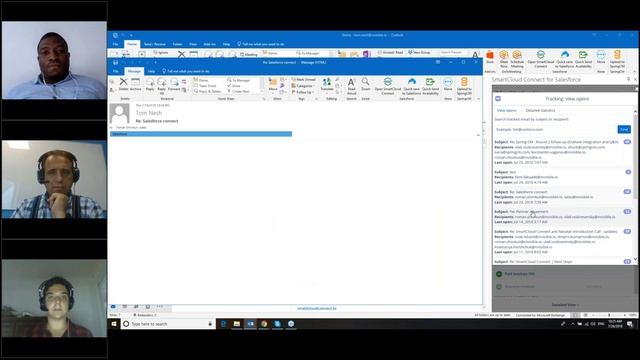Open Outlook from taskbar
The width and height of the screenshot is (640, 360).
coord(250,324)
